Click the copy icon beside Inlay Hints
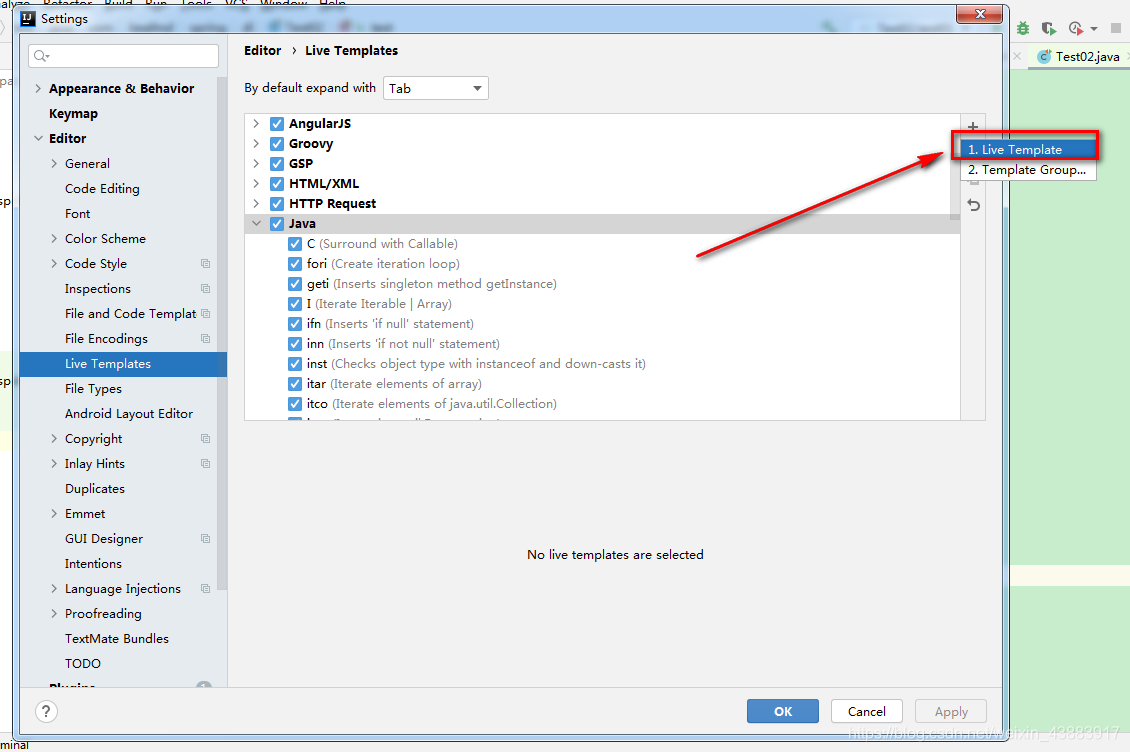1130x752 pixels. click(205, 464)
